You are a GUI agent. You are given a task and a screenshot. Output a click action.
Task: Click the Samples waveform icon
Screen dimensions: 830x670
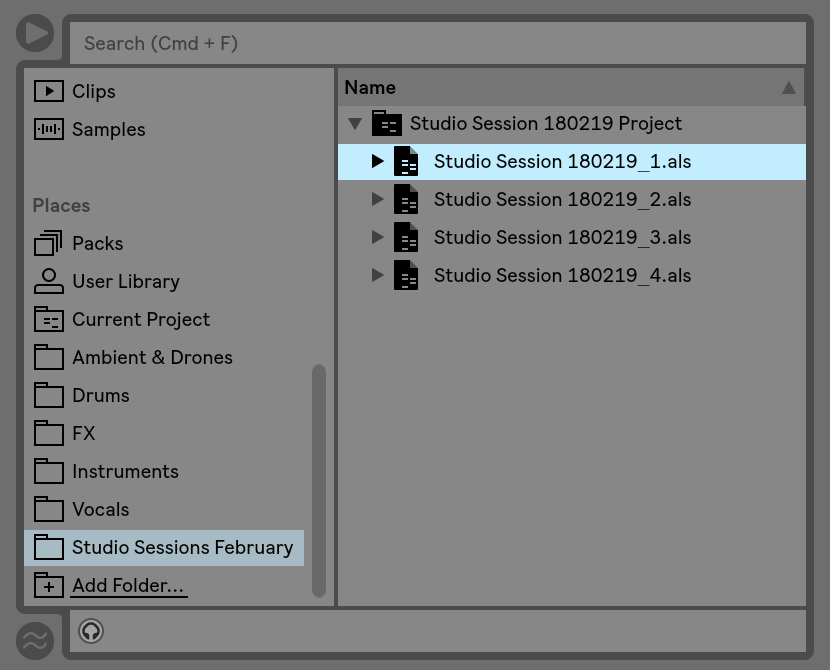click(48, 129)
